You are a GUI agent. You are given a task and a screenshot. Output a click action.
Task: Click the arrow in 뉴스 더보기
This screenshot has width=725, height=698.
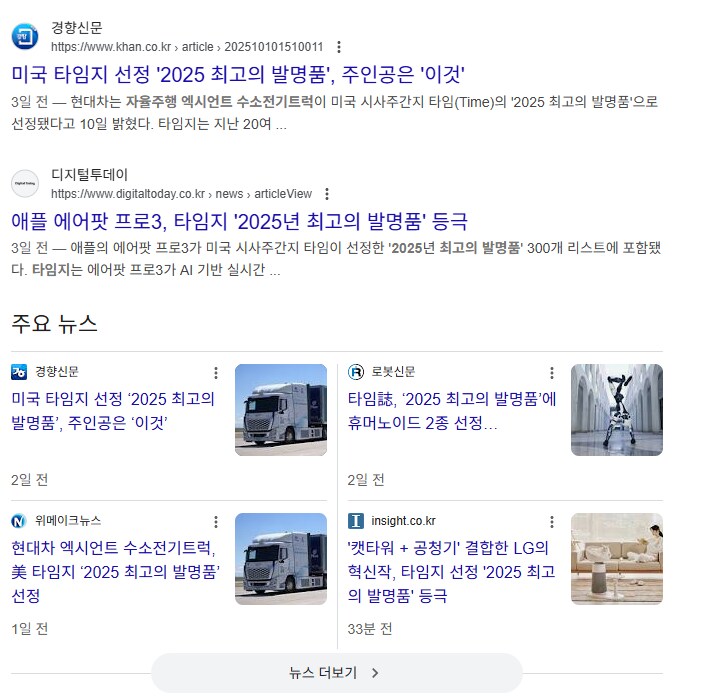coord(375,673)
